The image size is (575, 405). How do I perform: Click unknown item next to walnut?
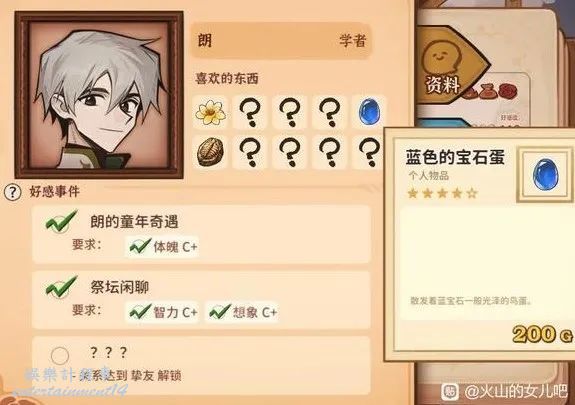[250, 152]
